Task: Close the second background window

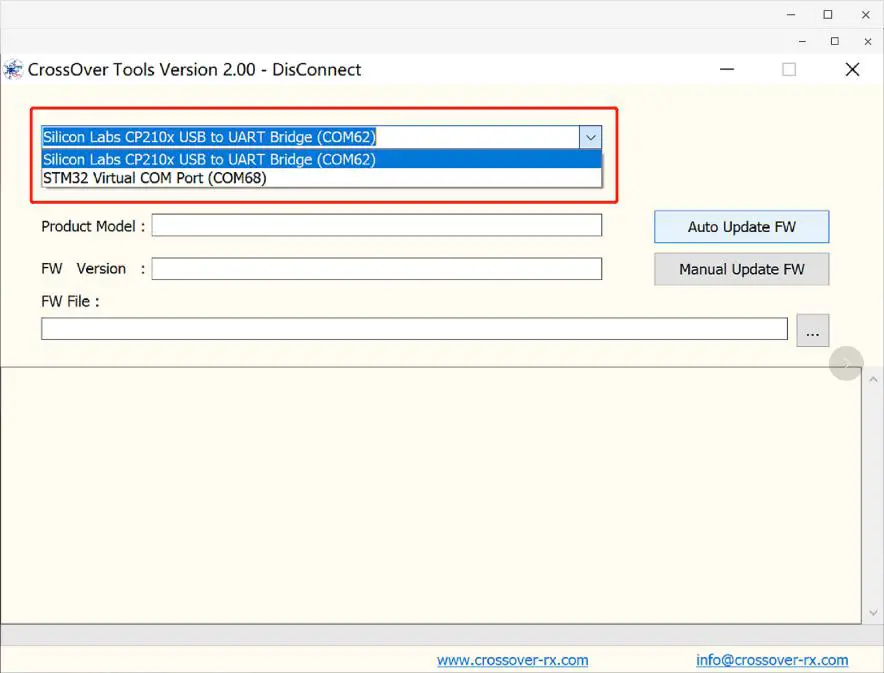Action: coord(868,41)
